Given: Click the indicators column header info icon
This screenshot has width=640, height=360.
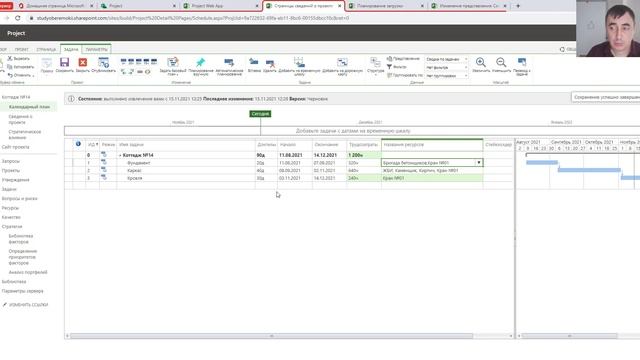Looking at the screenshot, I should pos(78,144).
